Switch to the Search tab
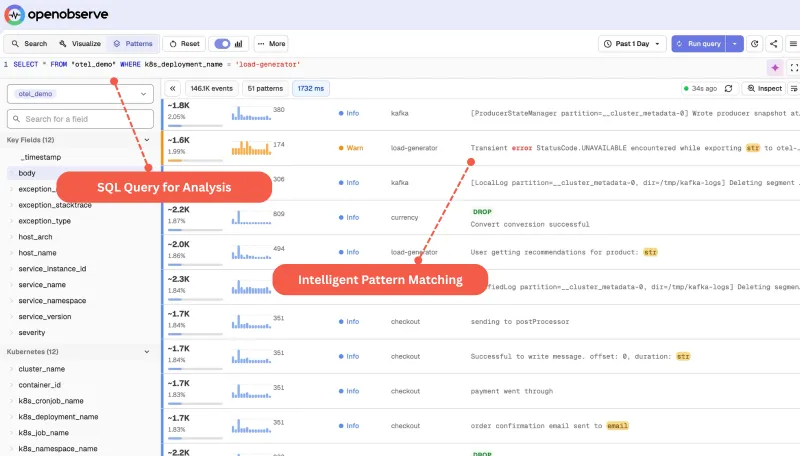This screenshot has height=456, width=800. coord(30,44)
